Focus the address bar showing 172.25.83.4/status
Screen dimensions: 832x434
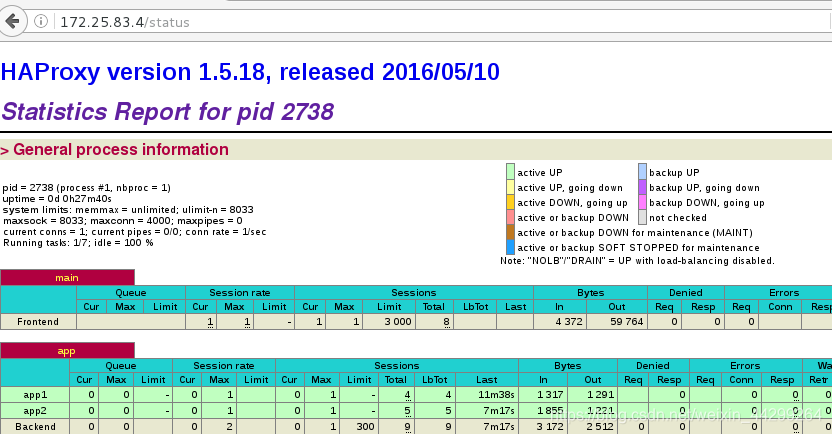[x=424, y=22]
